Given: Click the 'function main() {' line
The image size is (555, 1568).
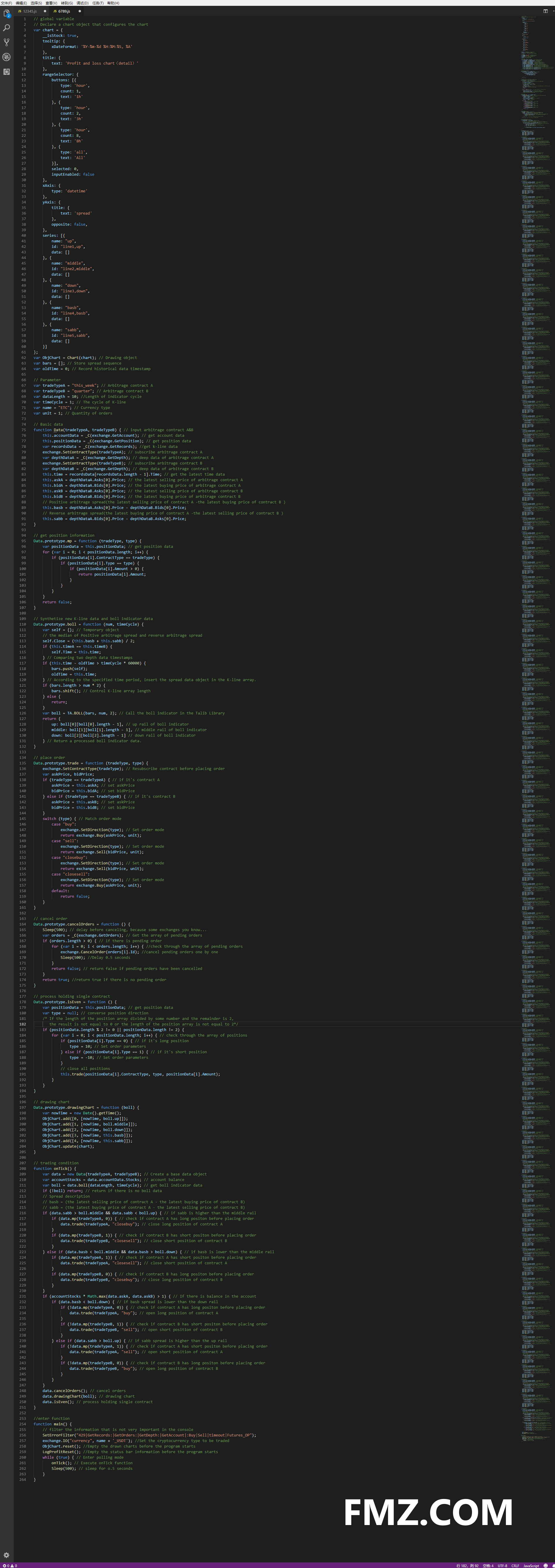Looking at the screenshot, I should coord(52,1424).
